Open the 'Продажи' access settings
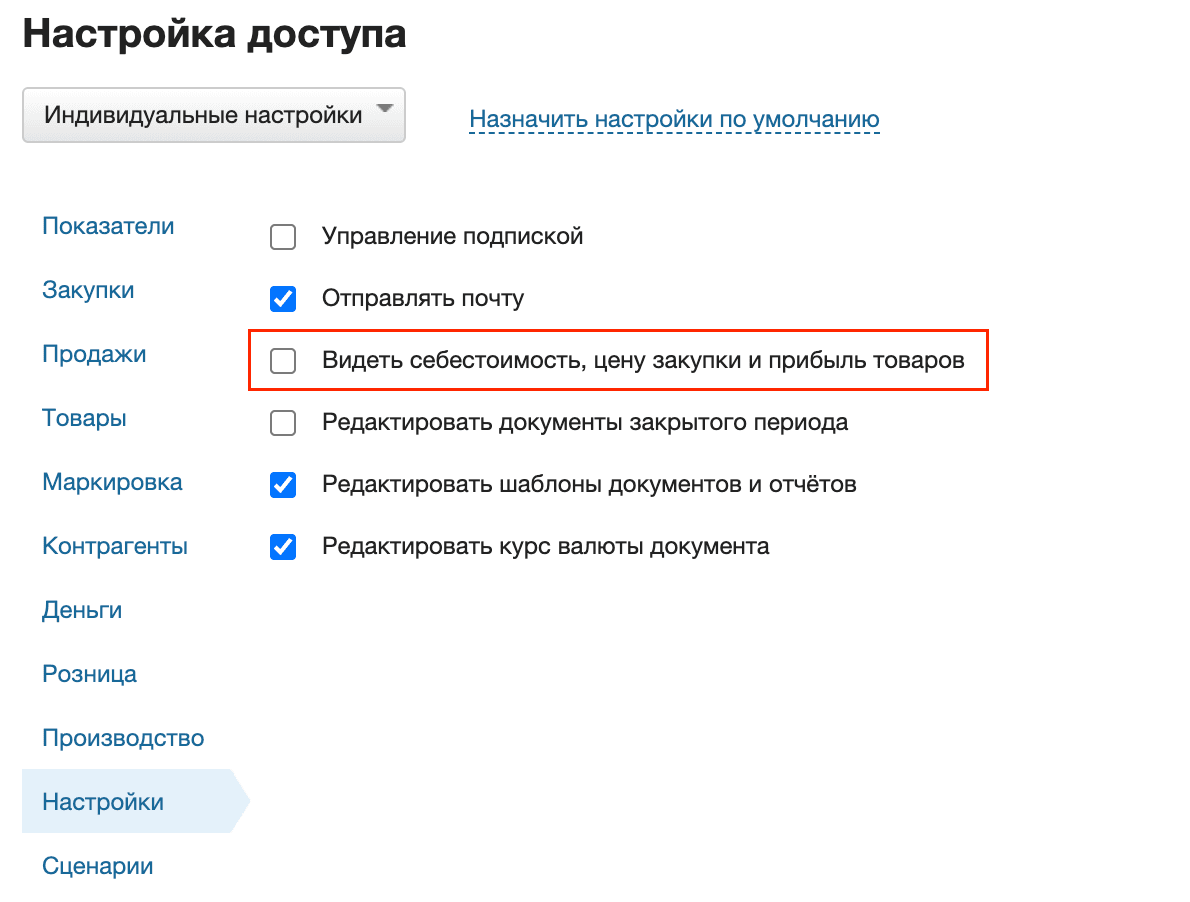1190x902 pixels. point(94,354)
